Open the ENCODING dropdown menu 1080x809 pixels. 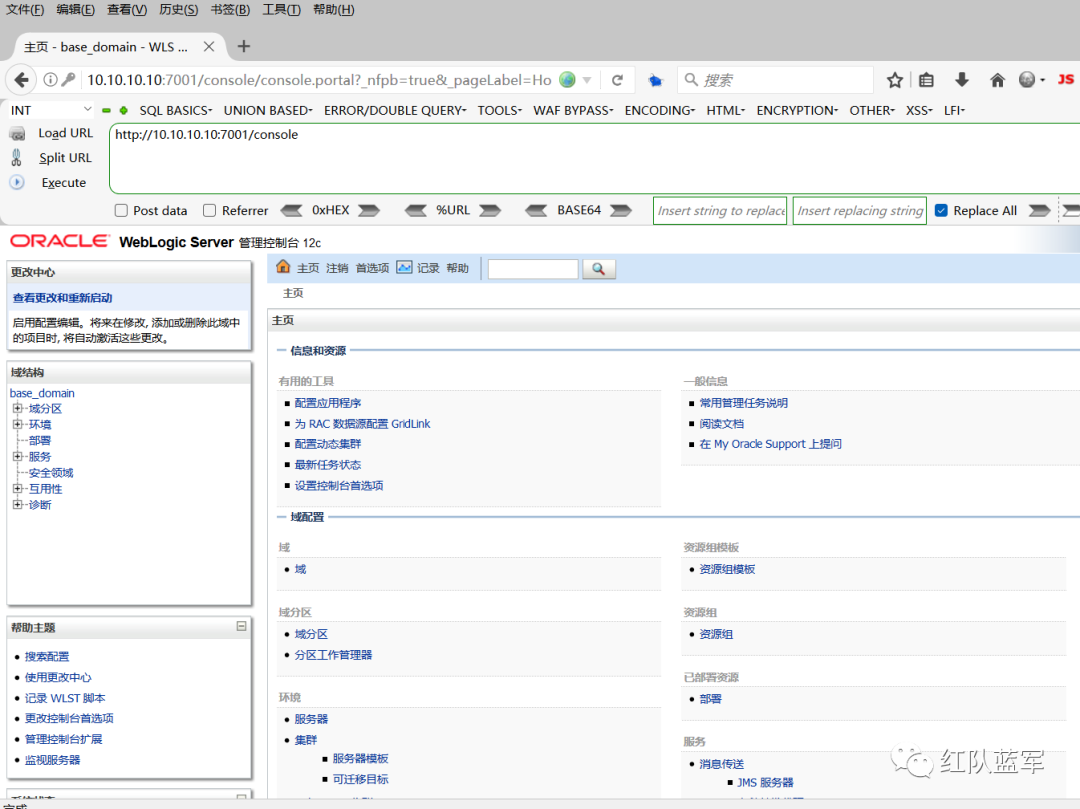660,110
